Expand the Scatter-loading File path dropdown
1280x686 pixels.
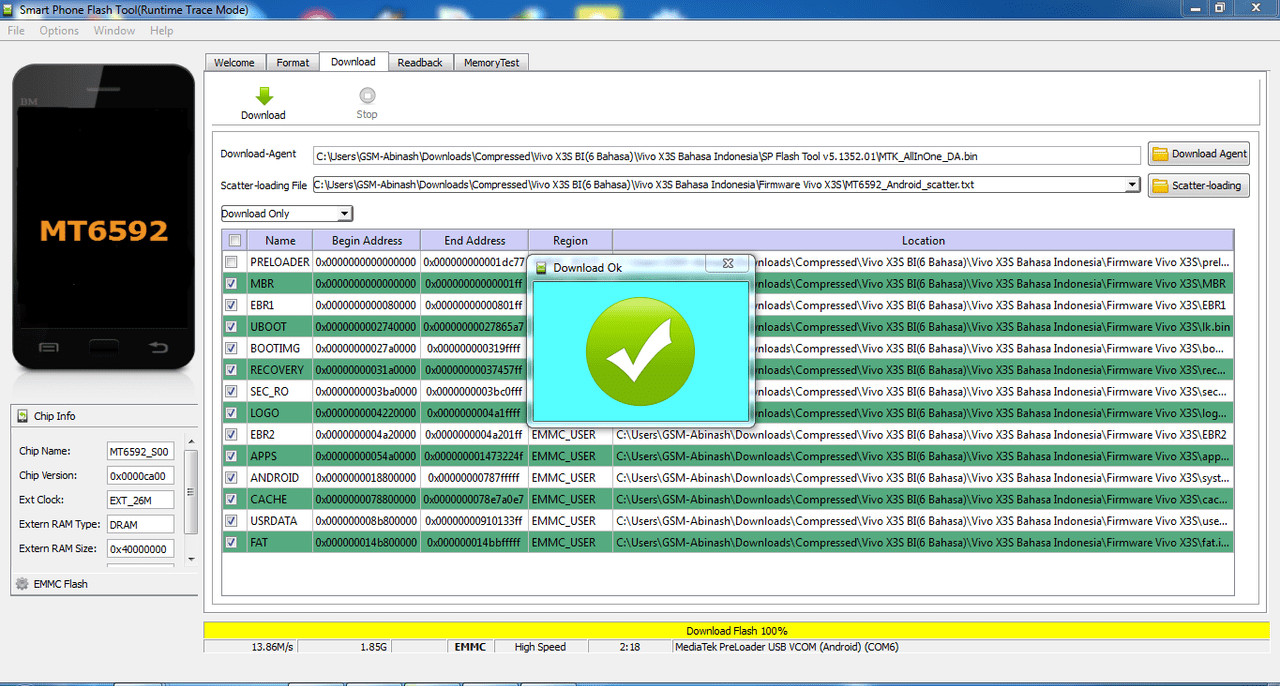1132,185
